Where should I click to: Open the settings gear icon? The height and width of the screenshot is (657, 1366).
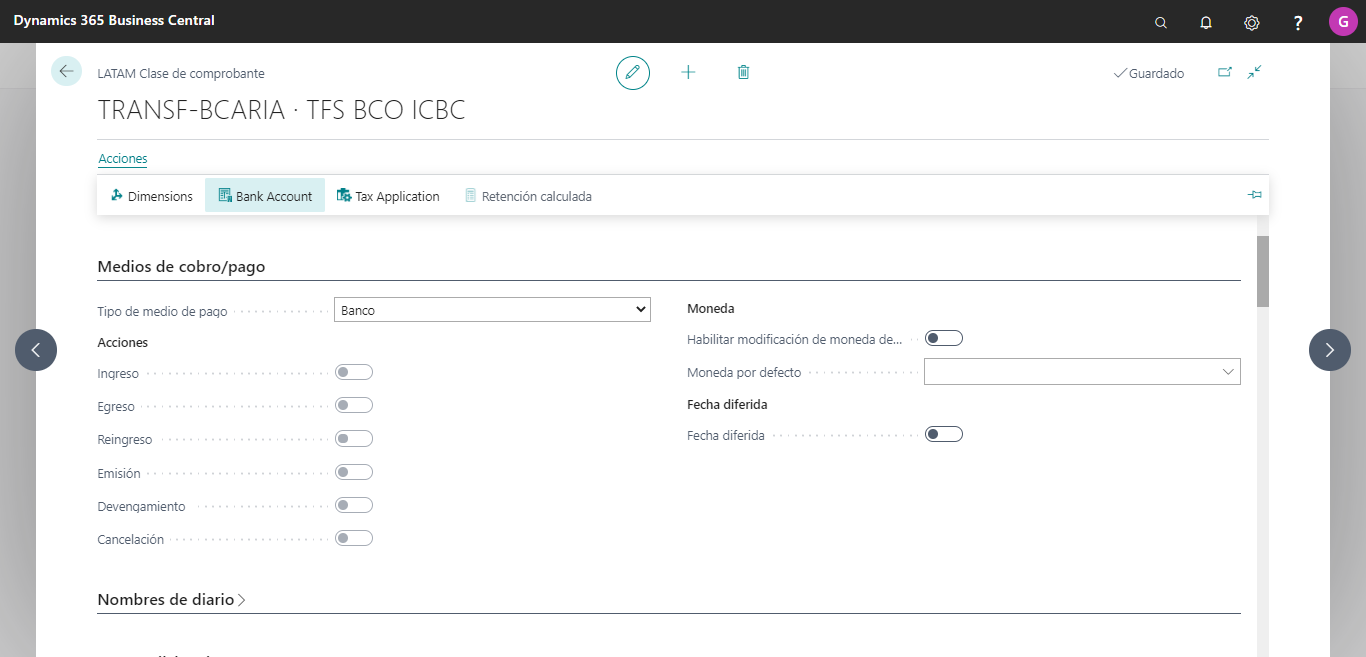point(1252,22)
